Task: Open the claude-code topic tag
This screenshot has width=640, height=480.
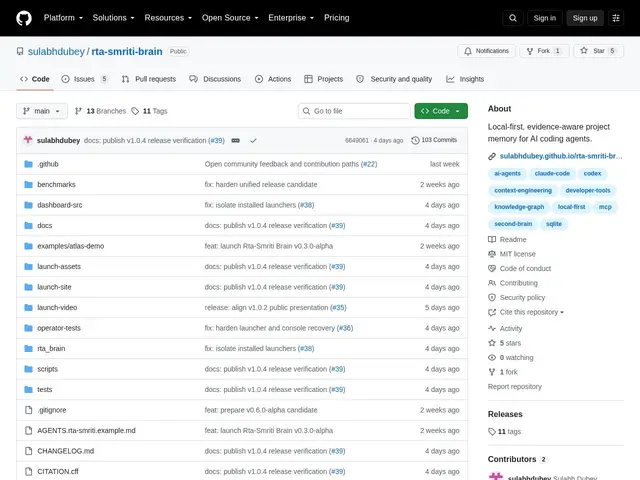Action: 552,173
